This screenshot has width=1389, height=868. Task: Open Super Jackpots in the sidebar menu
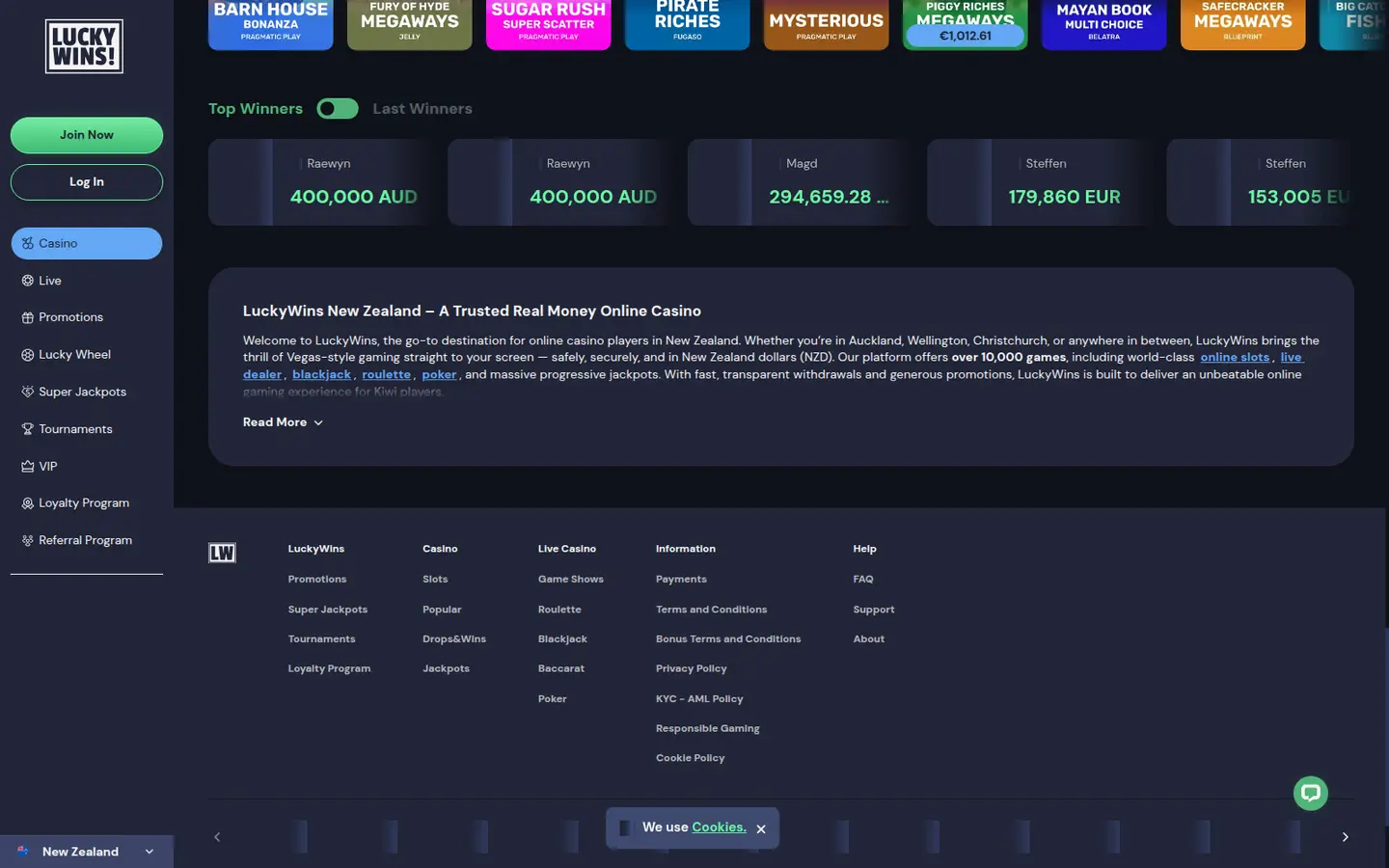(87, 392)
